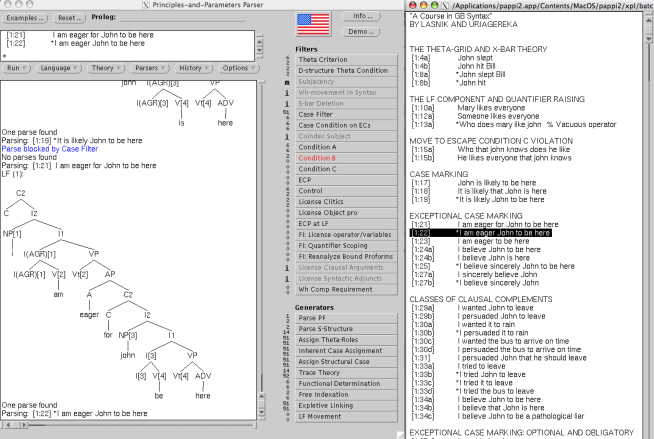Select the License Object pro filter
The width and height of the screenshot is (654, 439).
point(346,213)
